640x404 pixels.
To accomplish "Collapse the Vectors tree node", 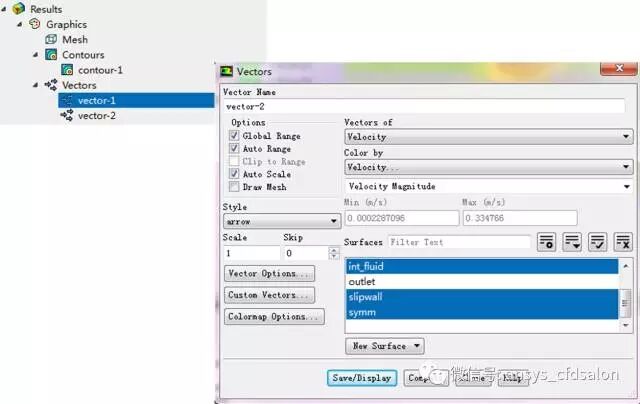I will [36, 85].
